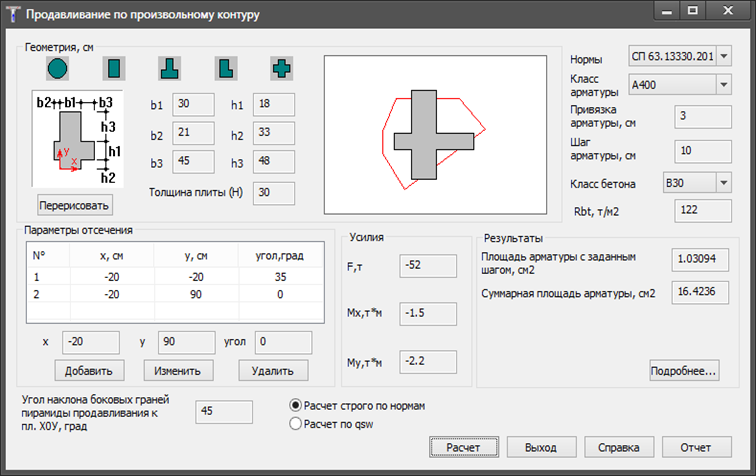Screen dimensions: 756x476
Task: Open the Класс арматуры A400 dropdown
Action: [x=724, y=85]
